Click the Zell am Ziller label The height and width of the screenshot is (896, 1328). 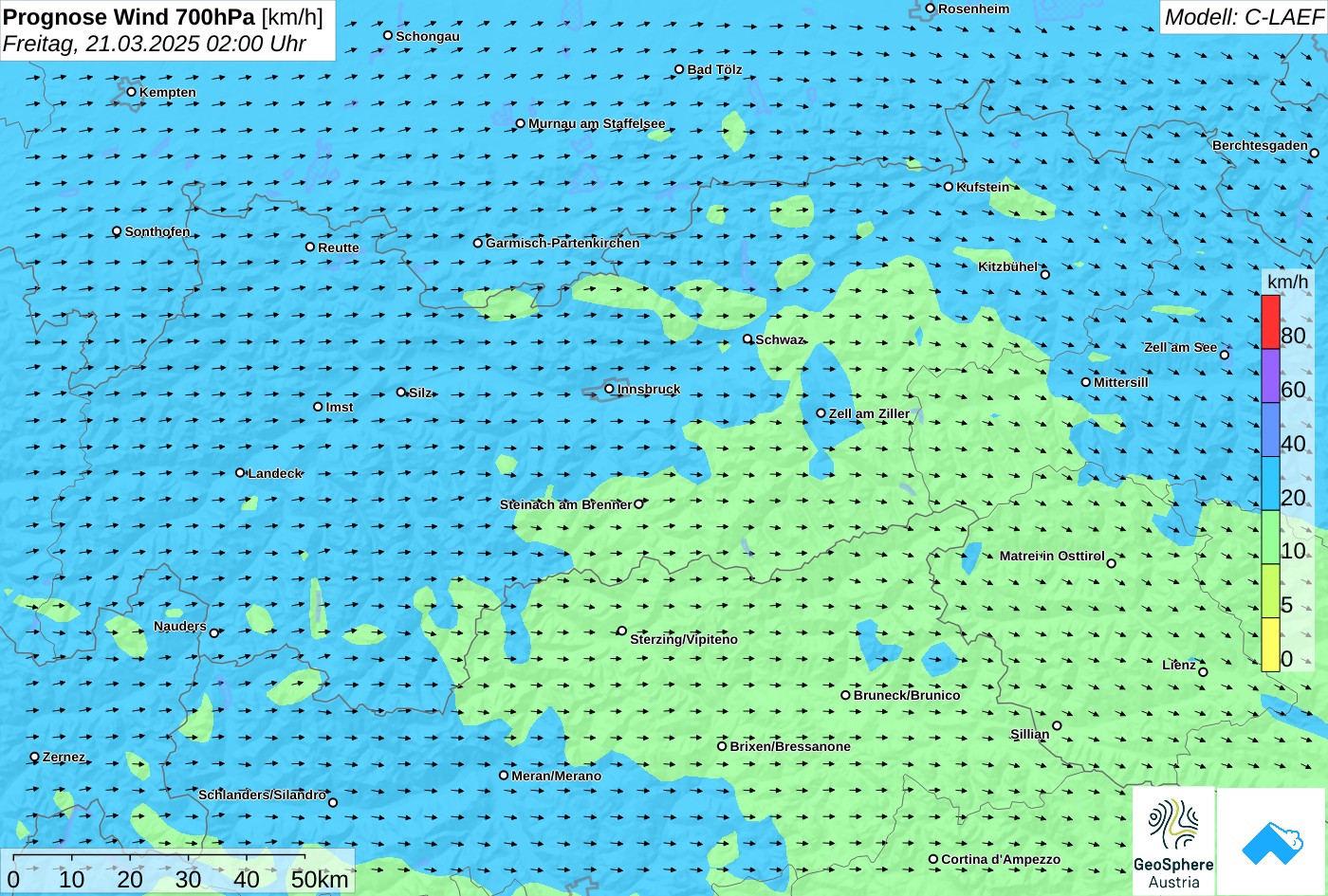[x=869, y=413]
